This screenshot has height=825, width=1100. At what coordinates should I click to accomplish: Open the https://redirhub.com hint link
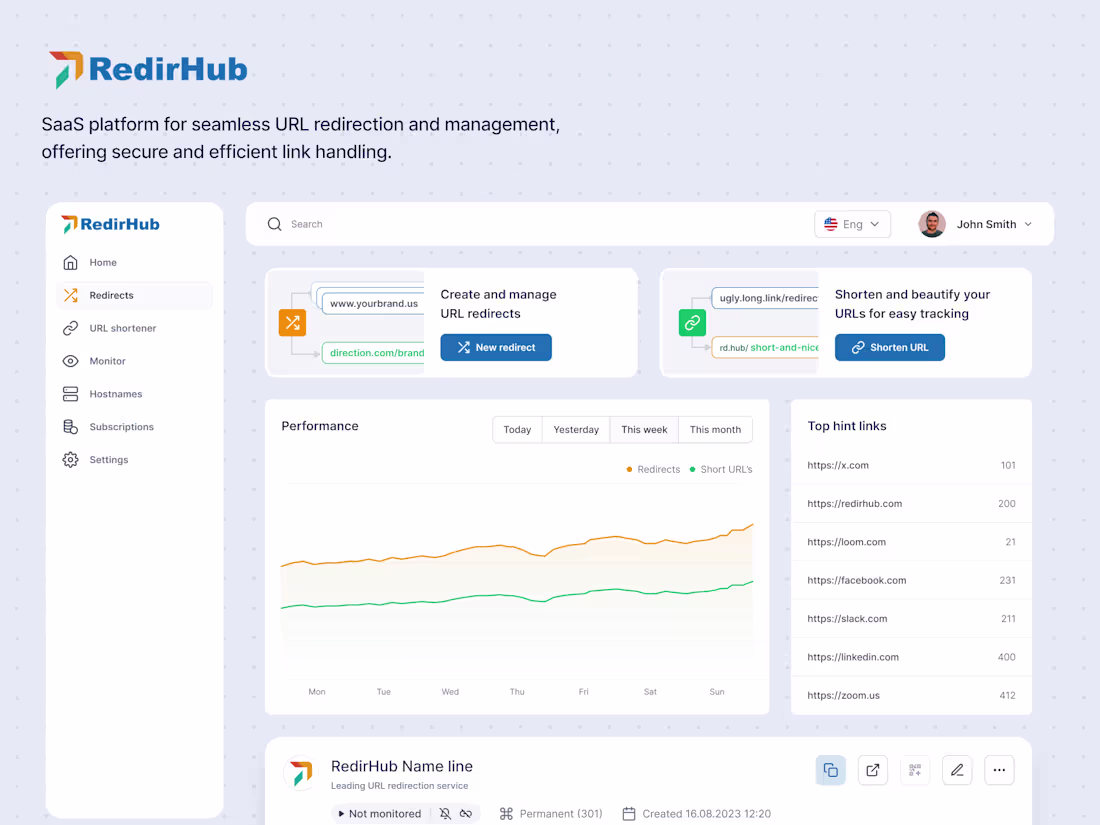(855, 503)
